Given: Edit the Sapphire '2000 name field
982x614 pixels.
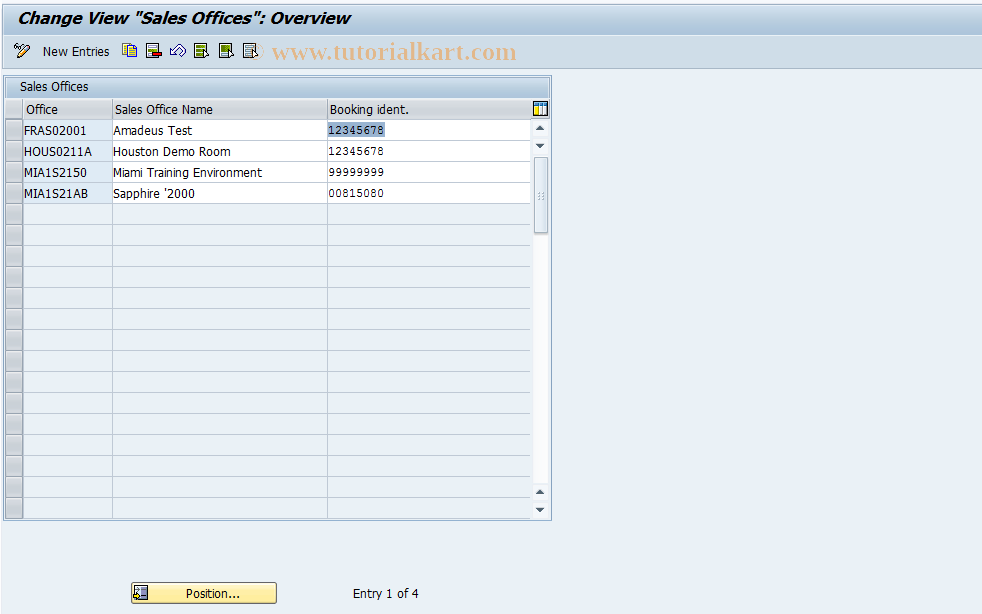Looking at the screenshot, I should 220,194.
